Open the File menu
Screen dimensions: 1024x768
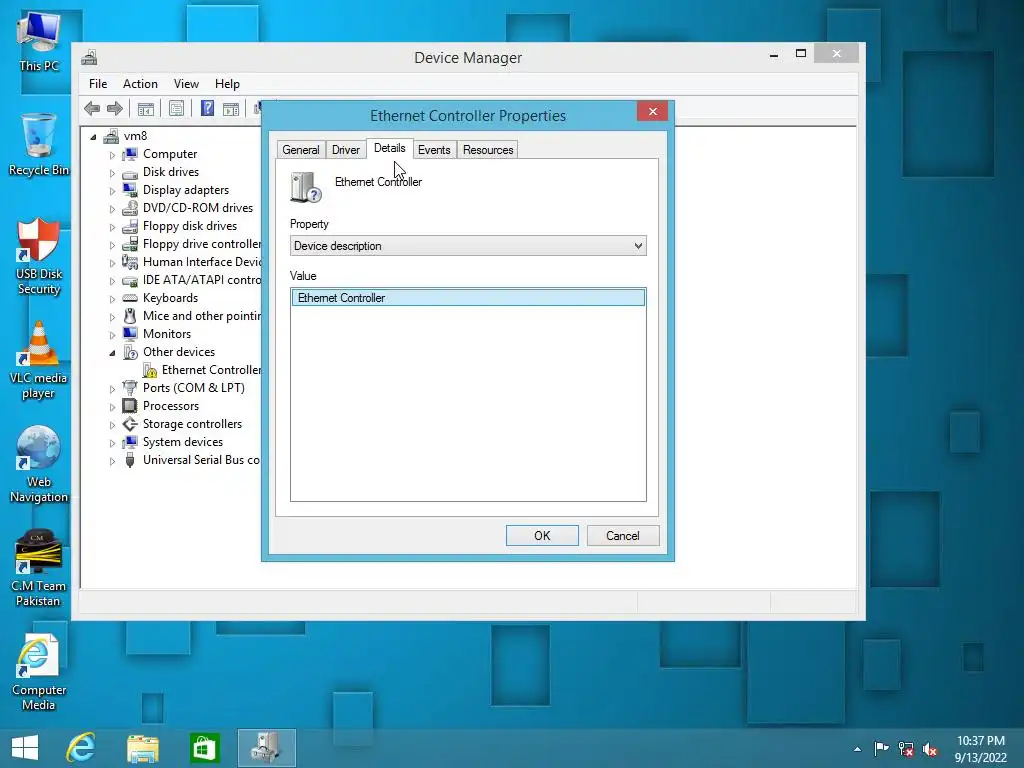(x=98, y=84)
